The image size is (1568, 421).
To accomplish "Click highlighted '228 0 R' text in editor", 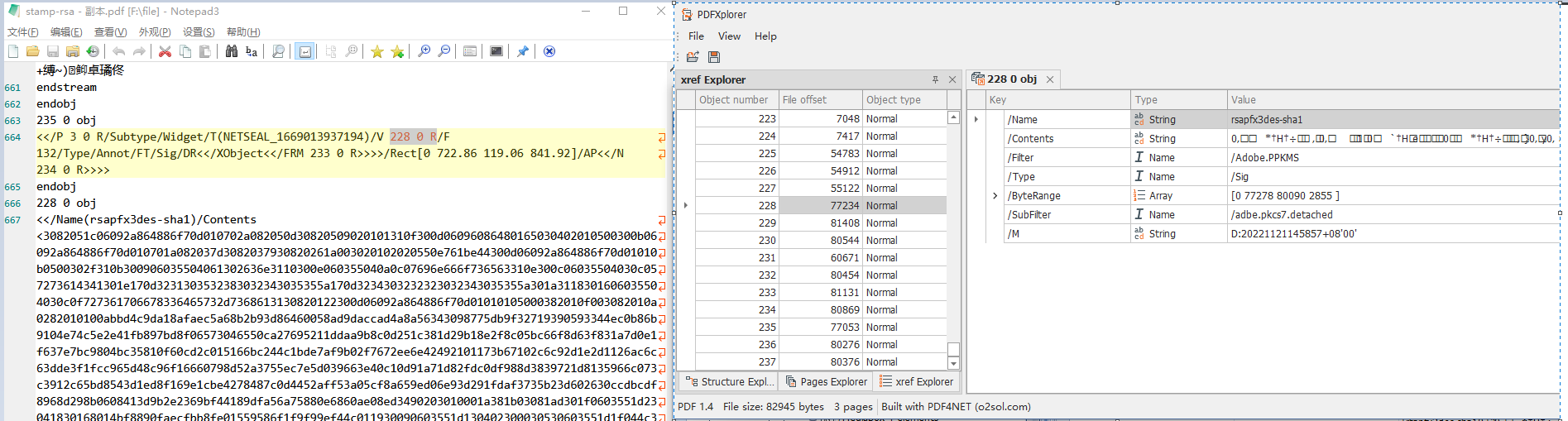I will 413,136.
